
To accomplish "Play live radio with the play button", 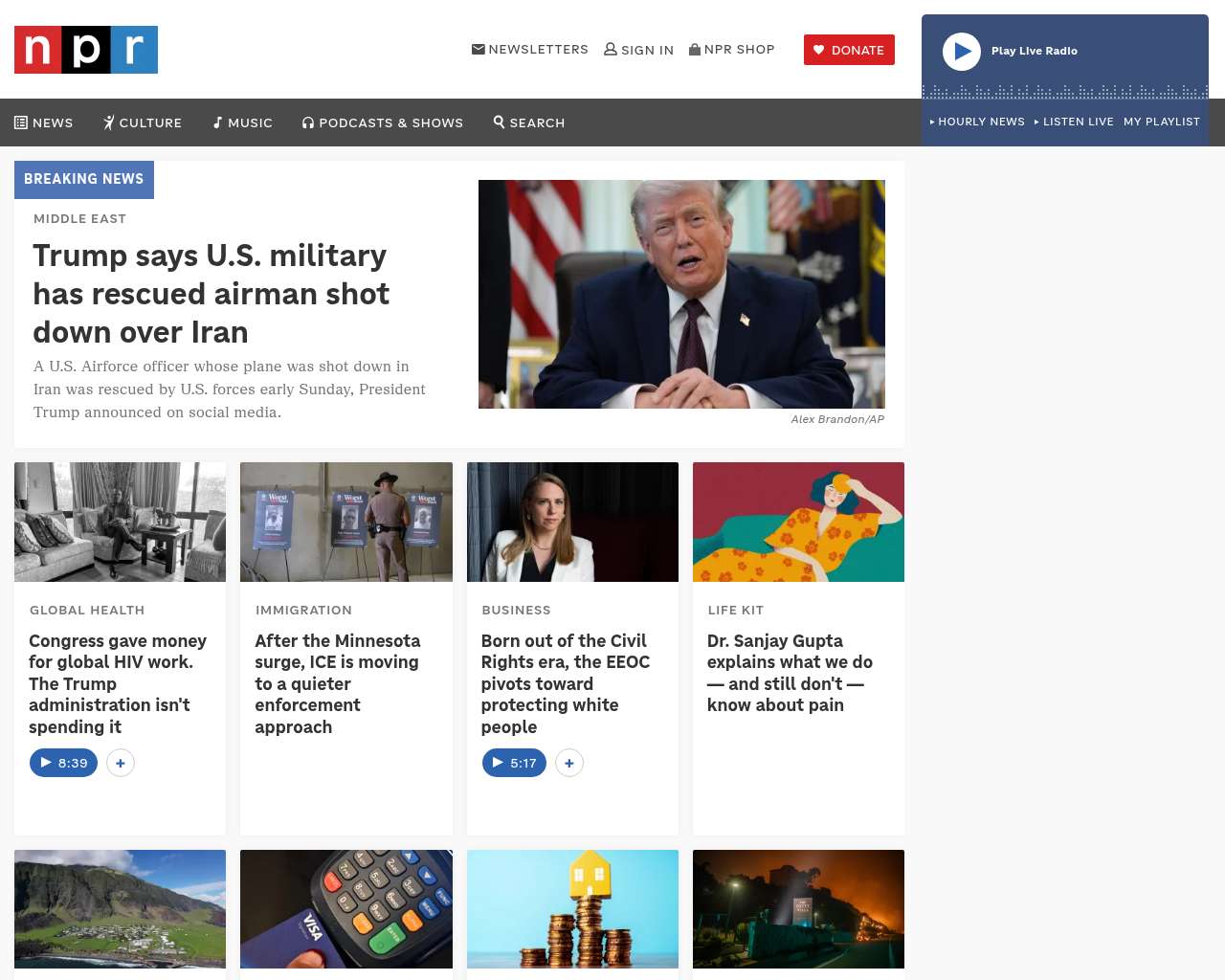I will (962, 52).
